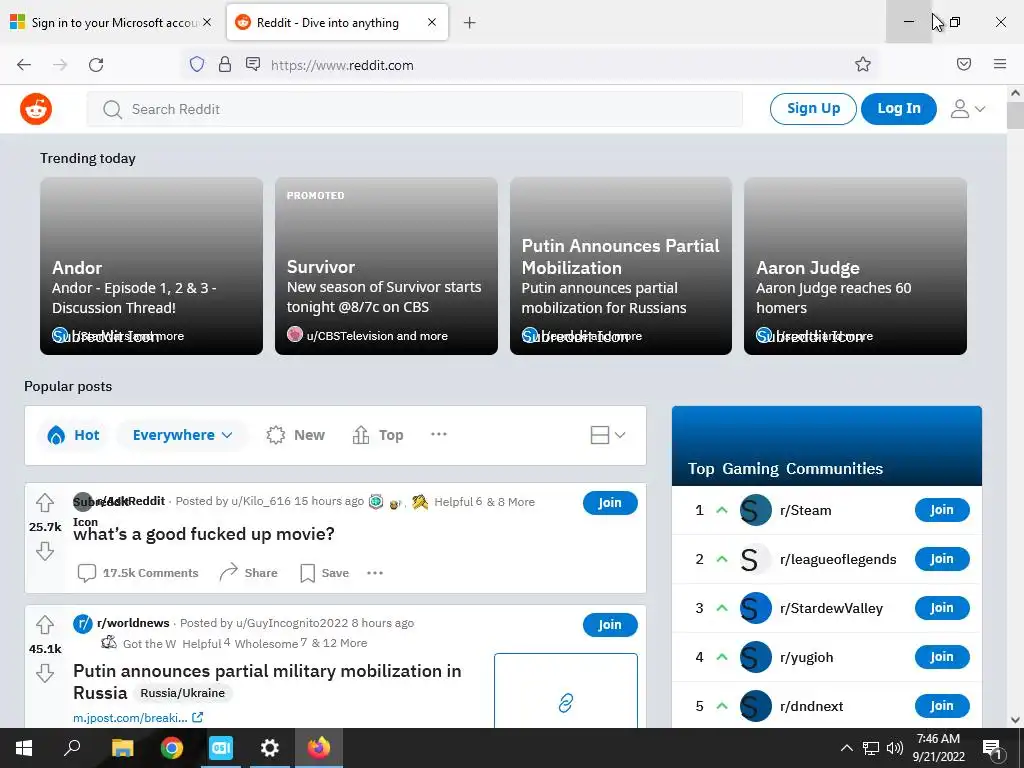Open Firefox hamburger application menu

click(1000, 64)
